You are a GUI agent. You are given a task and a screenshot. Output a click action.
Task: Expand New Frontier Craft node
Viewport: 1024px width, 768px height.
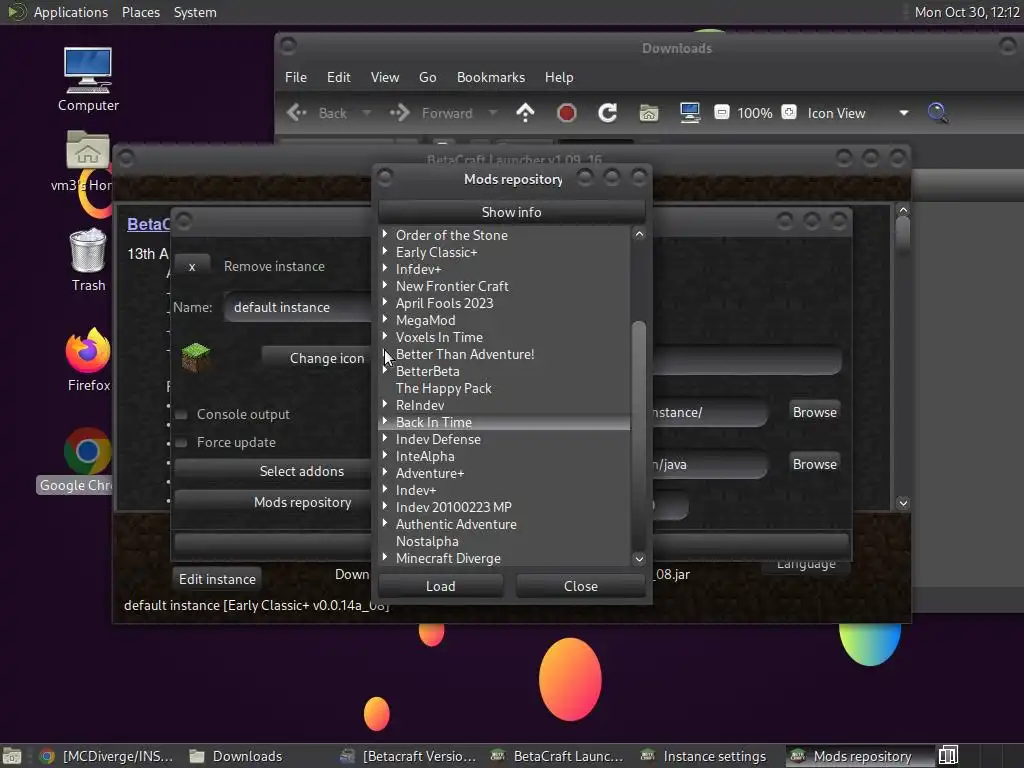385,285
